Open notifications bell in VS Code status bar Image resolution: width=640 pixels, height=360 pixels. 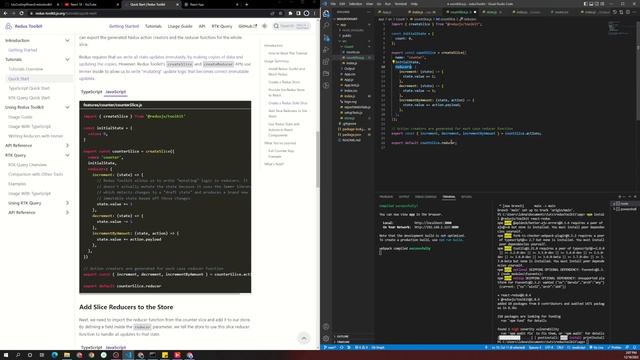tap(634, 347)
